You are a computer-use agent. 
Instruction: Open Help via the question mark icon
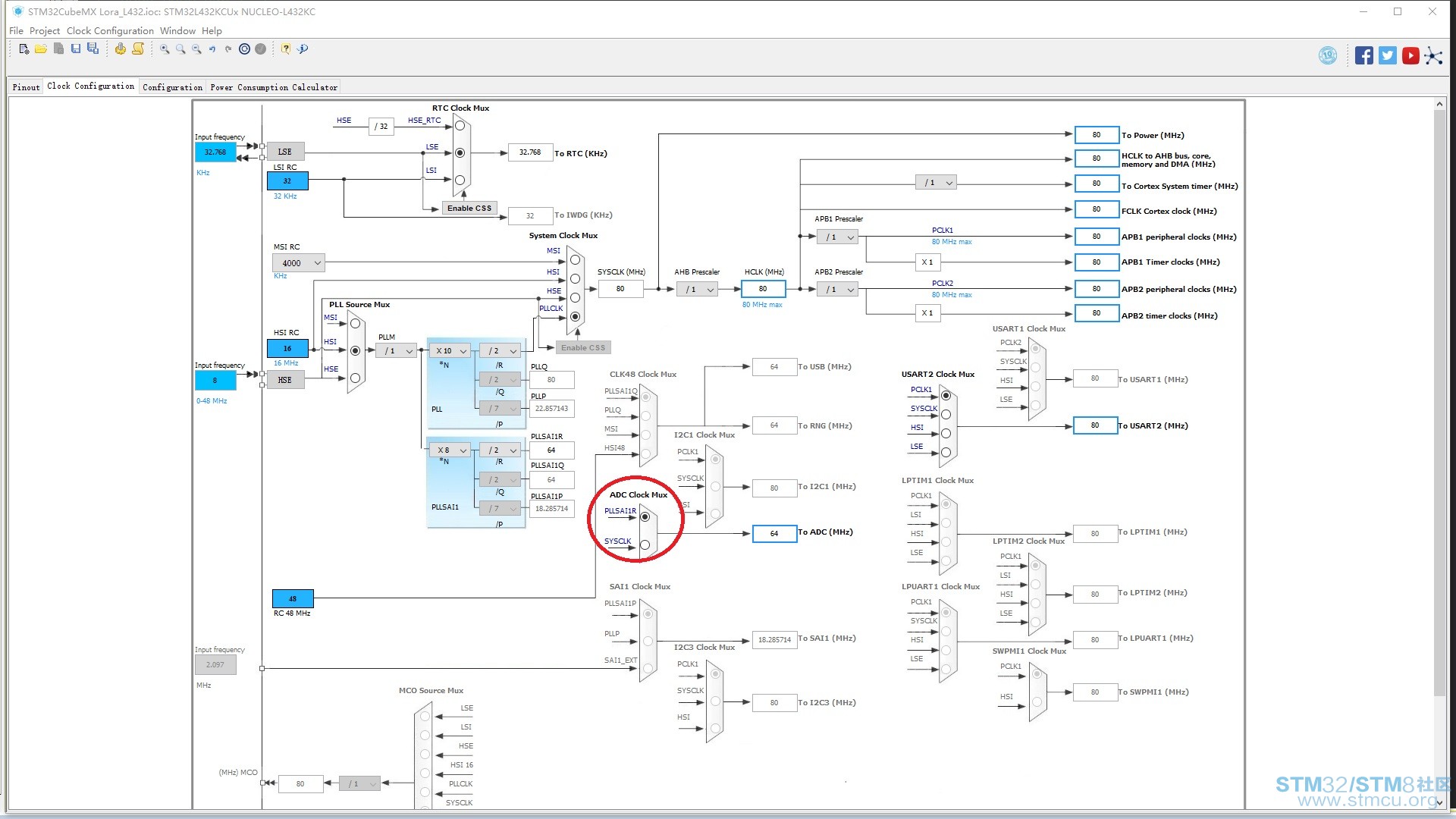point(286,49)
